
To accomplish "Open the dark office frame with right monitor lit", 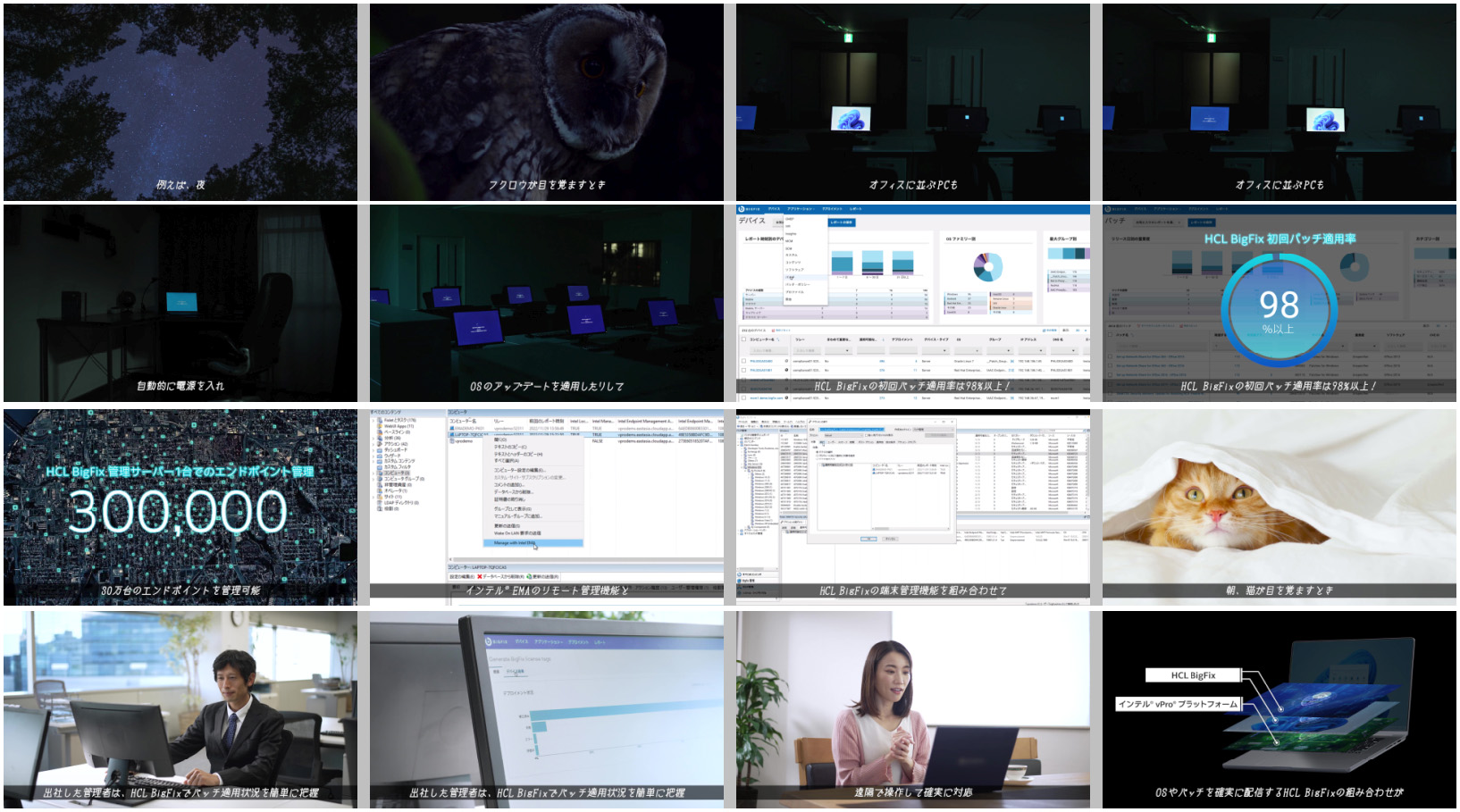I will tap(1280, 102).
